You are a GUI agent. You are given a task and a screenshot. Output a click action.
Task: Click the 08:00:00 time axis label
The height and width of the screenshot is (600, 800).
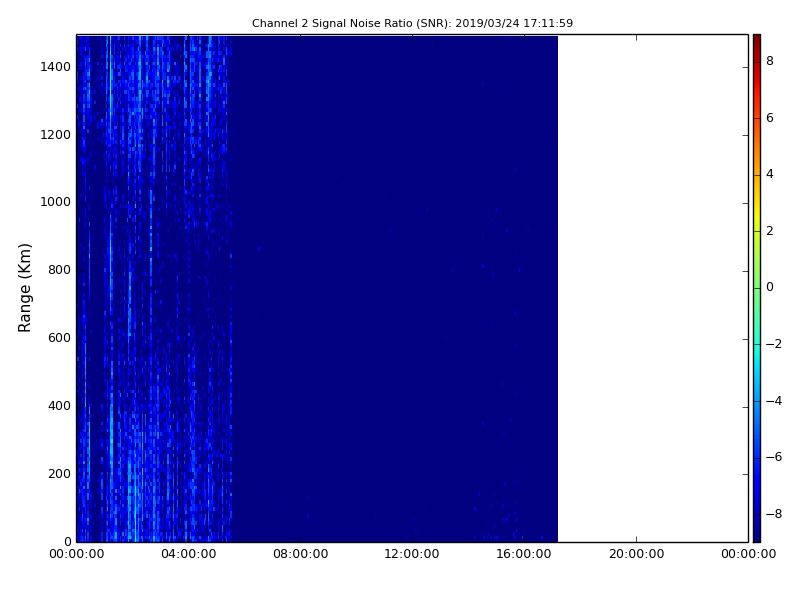(301, 554)
